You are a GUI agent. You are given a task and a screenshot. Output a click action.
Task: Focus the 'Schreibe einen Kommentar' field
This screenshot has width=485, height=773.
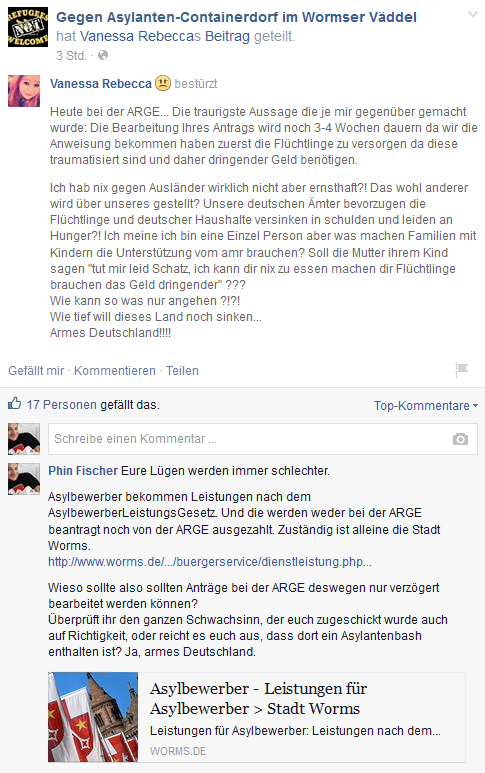pyautogui.click(x=263, y=439)
